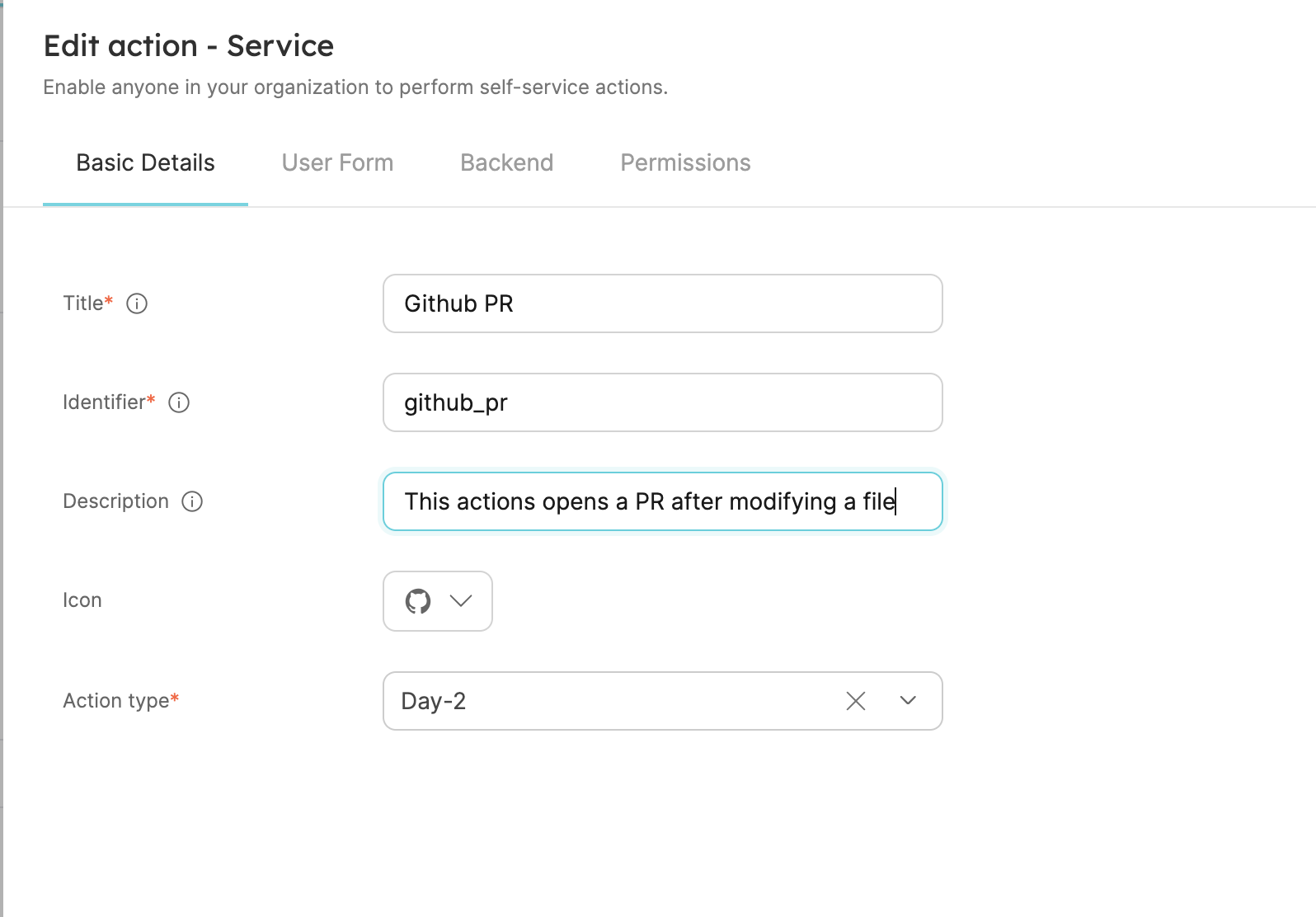Click the github_pr identifier input
The image size is (1316, 917).
click(x=663, y=402)
